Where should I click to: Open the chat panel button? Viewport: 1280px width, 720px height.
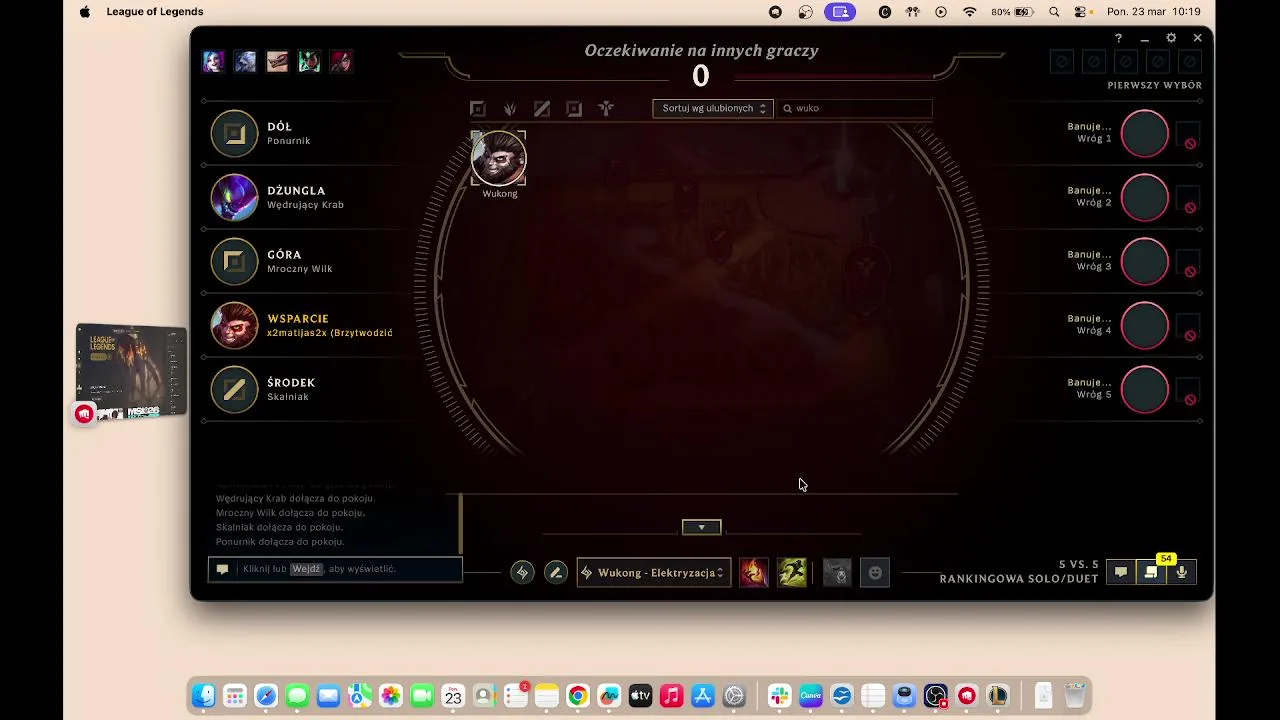1121,572
